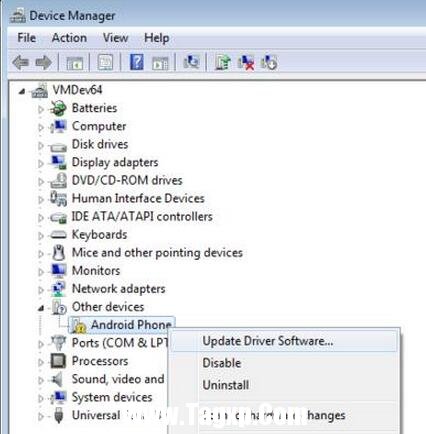Click the Processors category icon

58,361
